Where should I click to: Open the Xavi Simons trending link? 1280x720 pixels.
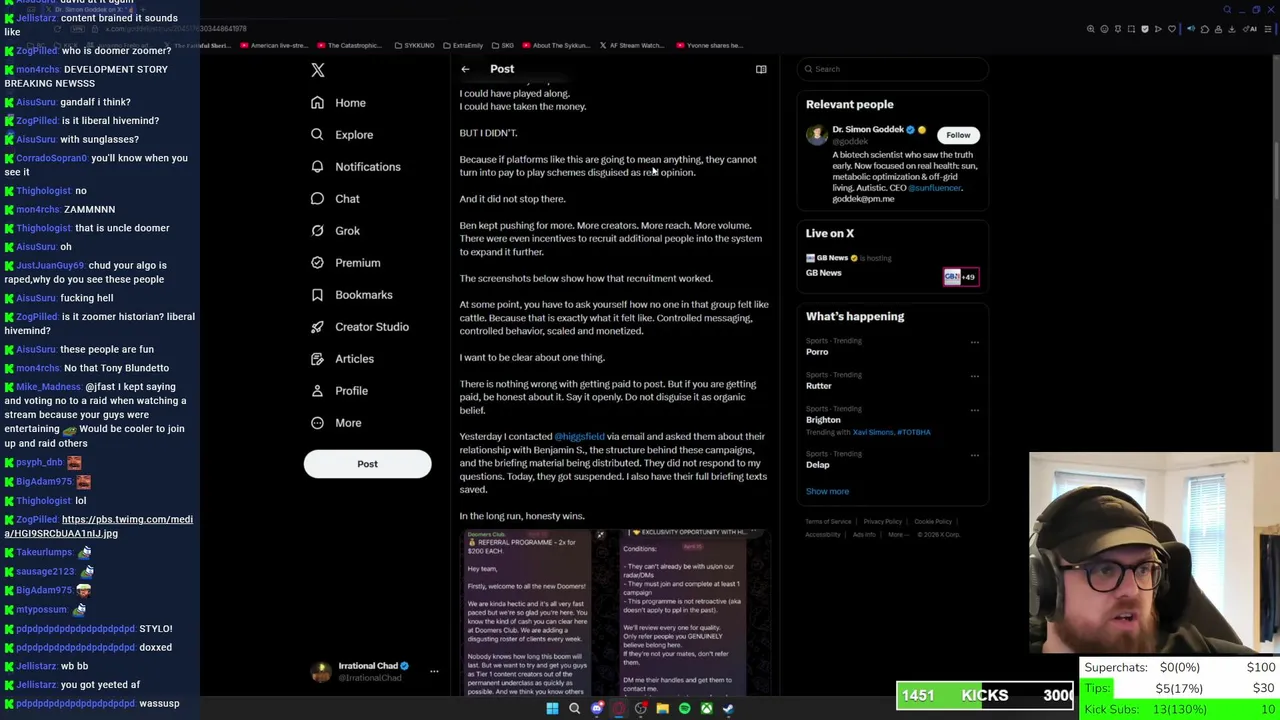(x=873, y=432)
